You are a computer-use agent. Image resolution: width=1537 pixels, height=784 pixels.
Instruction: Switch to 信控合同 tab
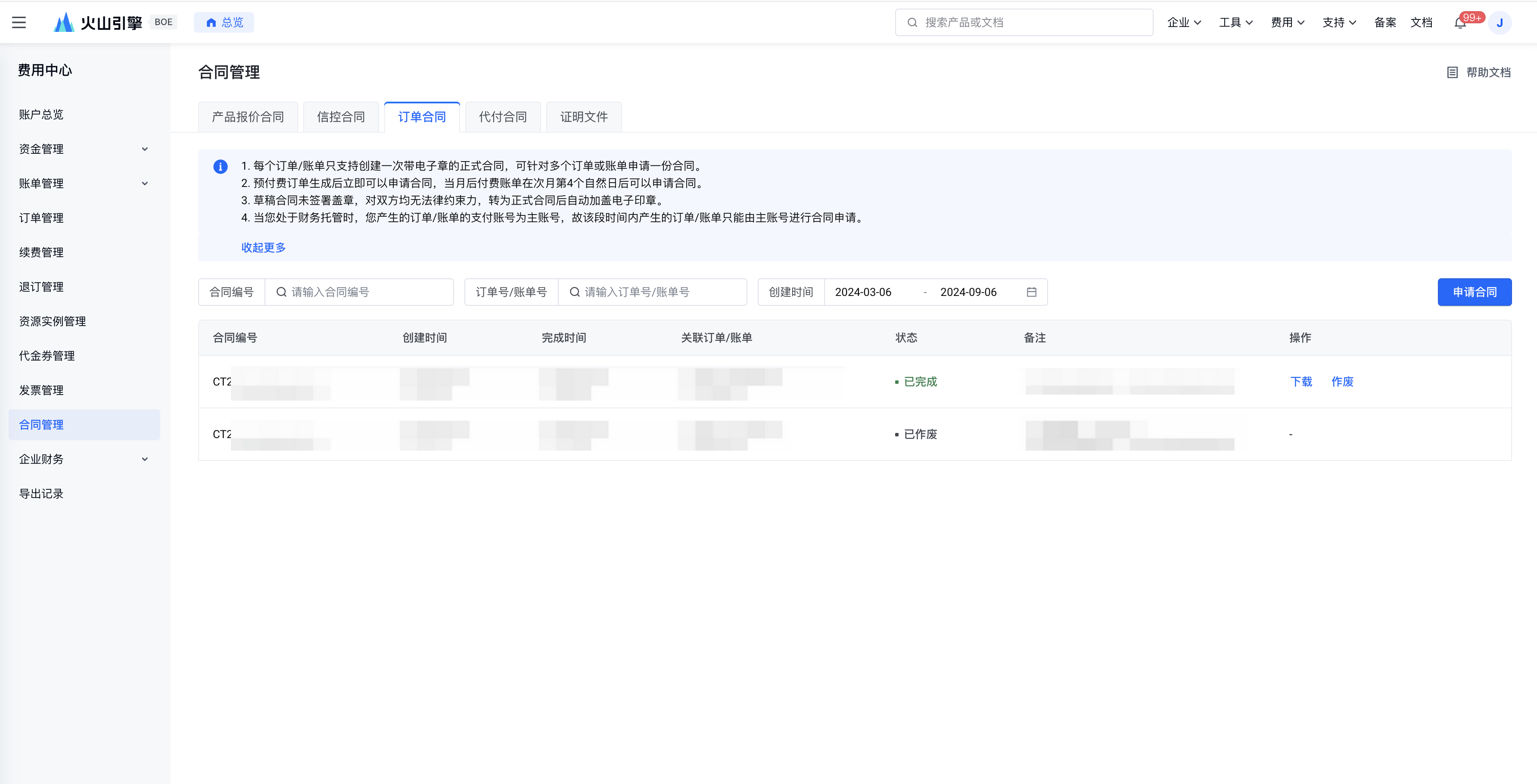click(341, 117)
